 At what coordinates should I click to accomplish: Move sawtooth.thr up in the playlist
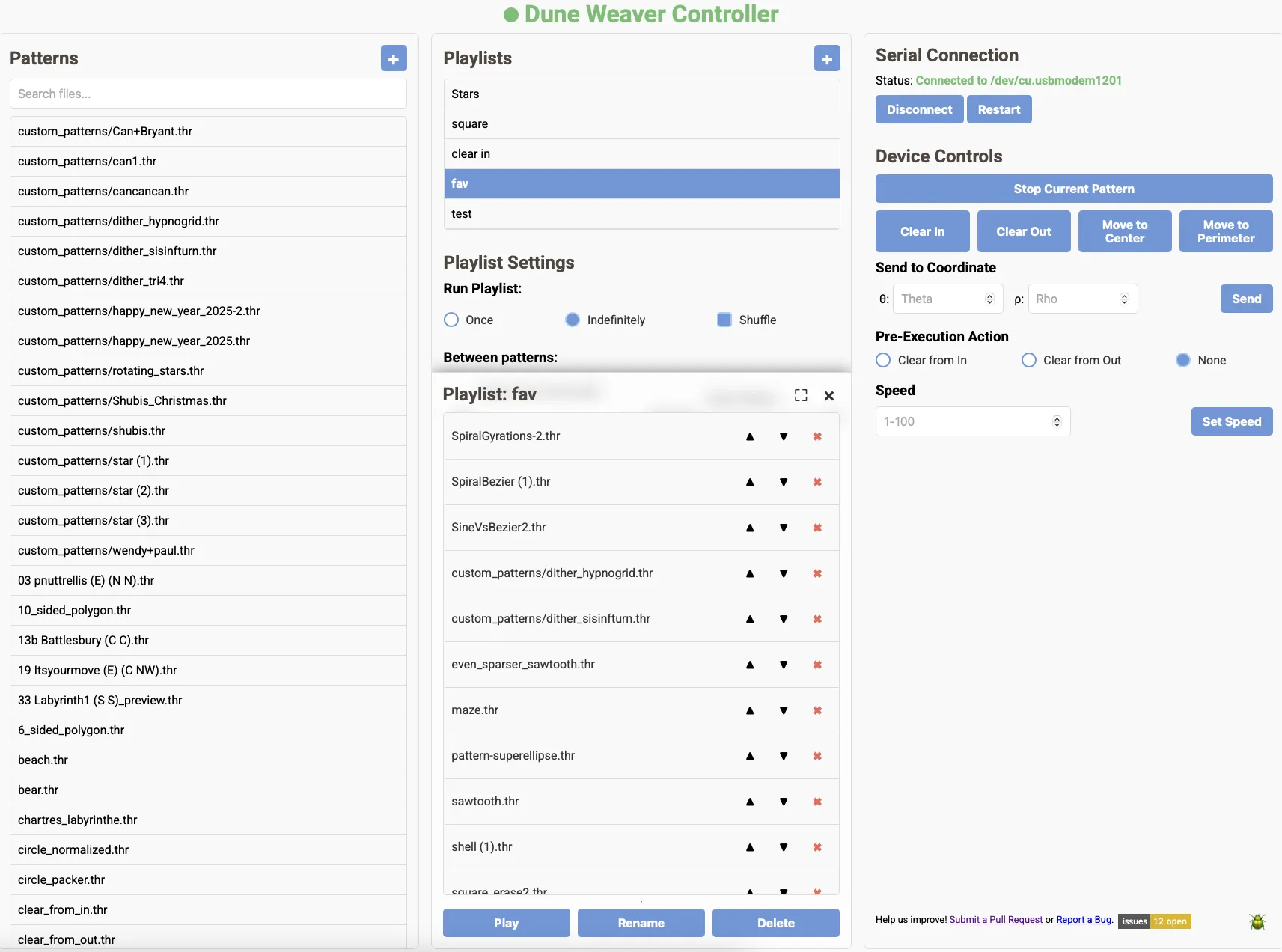tap(750, 802)
